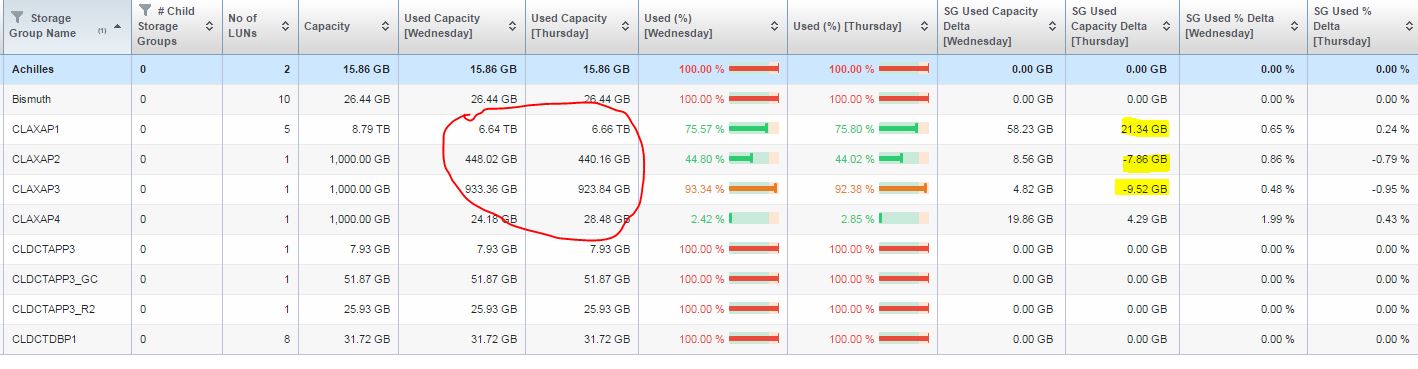Viewport: 1418px width, 369px height.
Task: Click Used Capacity [Wednesday] header label
Action: pyautogui.click(x=442, y=26)
